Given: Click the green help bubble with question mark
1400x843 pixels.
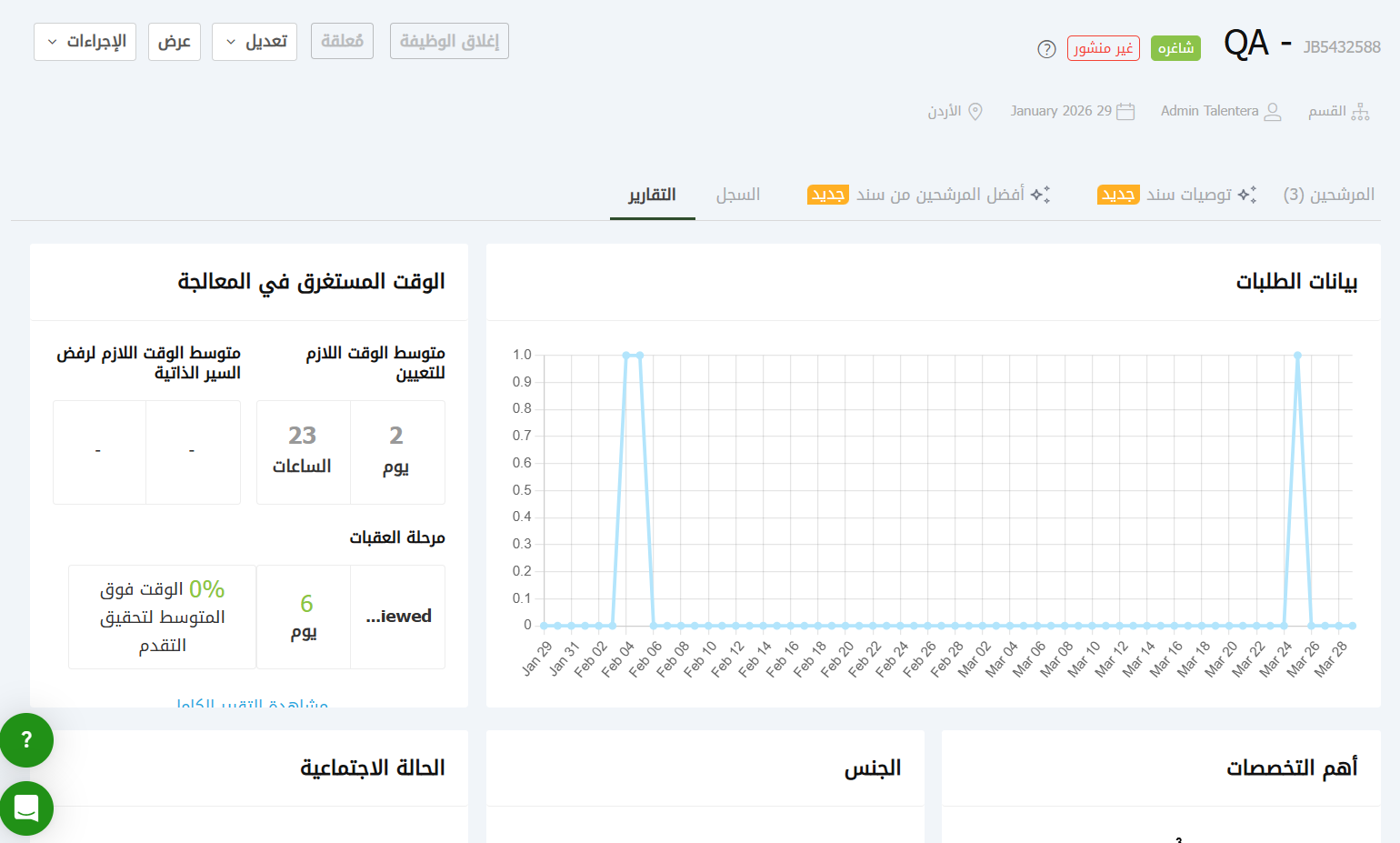Looking at the screenshot, I should (x=26, y=740).
